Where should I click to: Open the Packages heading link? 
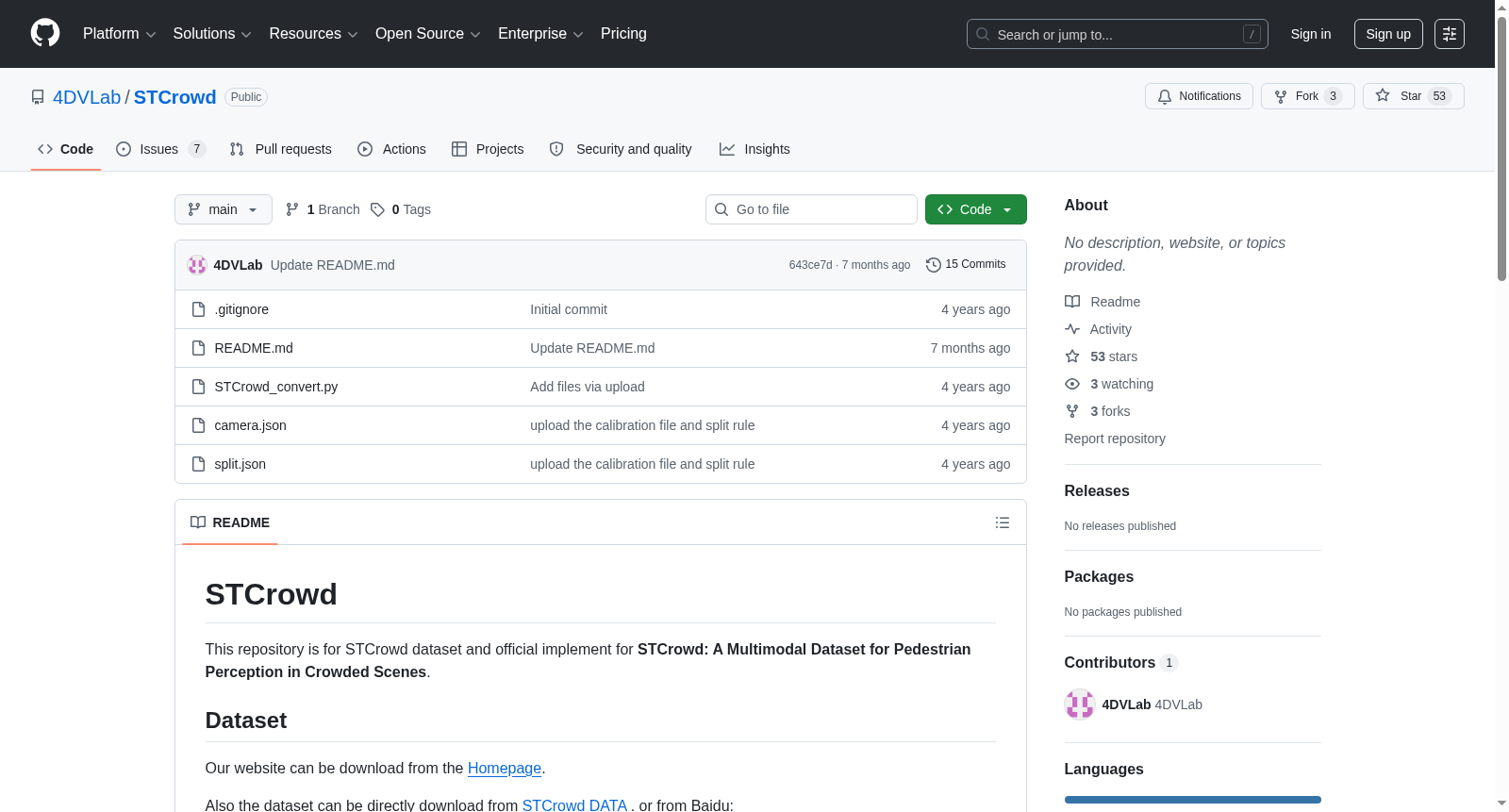click(x=1099, y=577)
